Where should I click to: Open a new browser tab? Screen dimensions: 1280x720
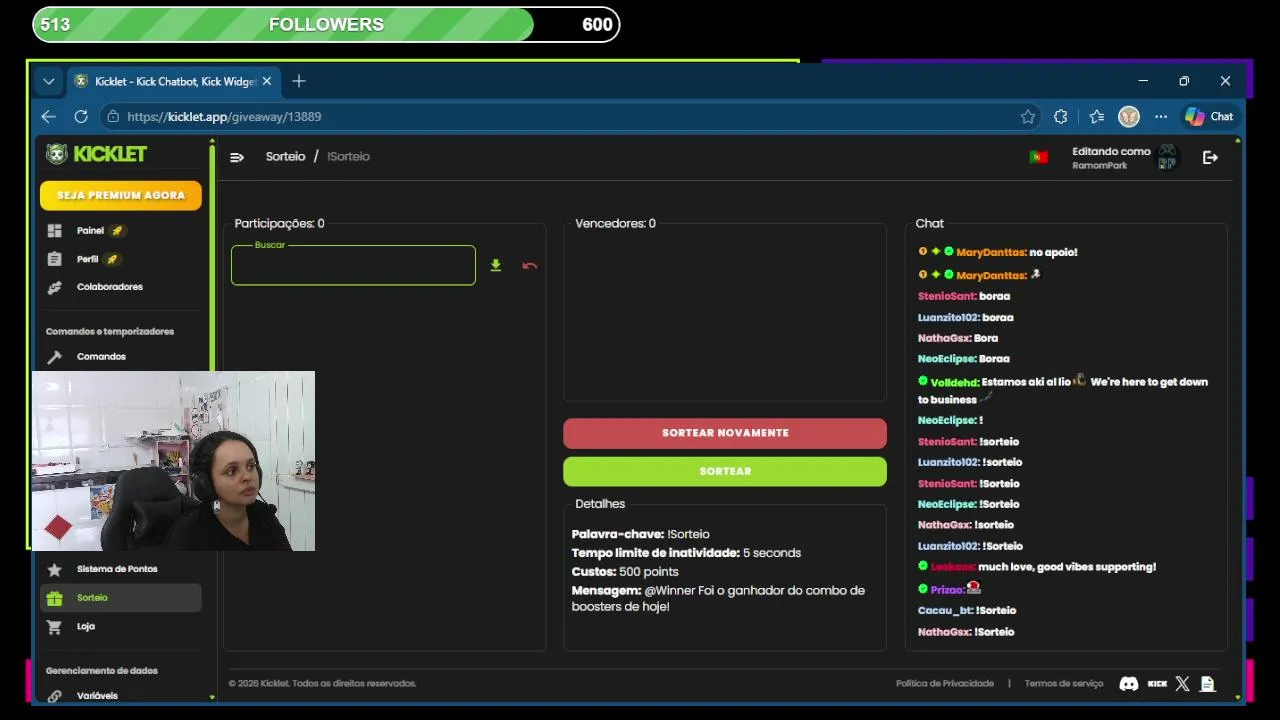point(298,81)
